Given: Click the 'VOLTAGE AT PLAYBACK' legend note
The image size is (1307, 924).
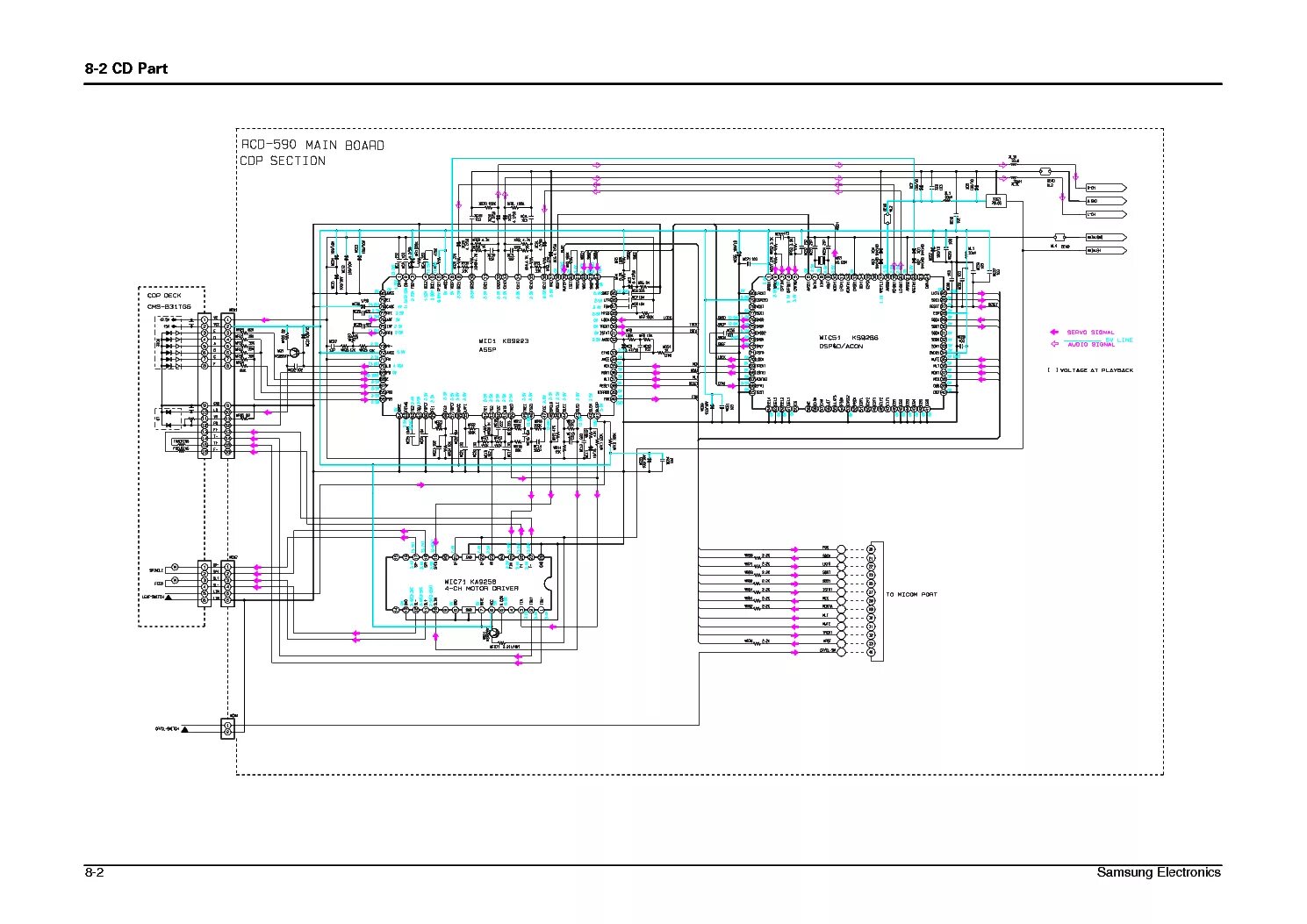Looking at the screenshot, I should pyautogui.click(x=1096, y=370).
